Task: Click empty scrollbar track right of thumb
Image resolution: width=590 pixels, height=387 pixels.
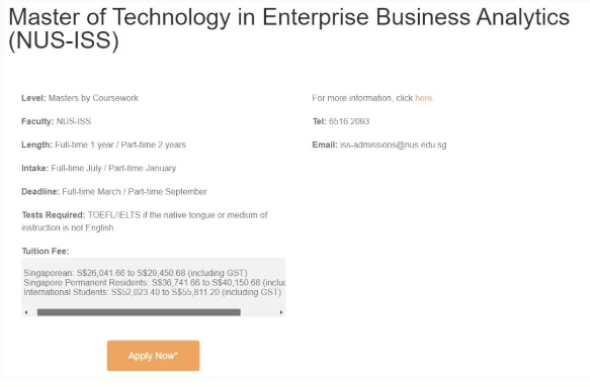Action: coord(259,312)
